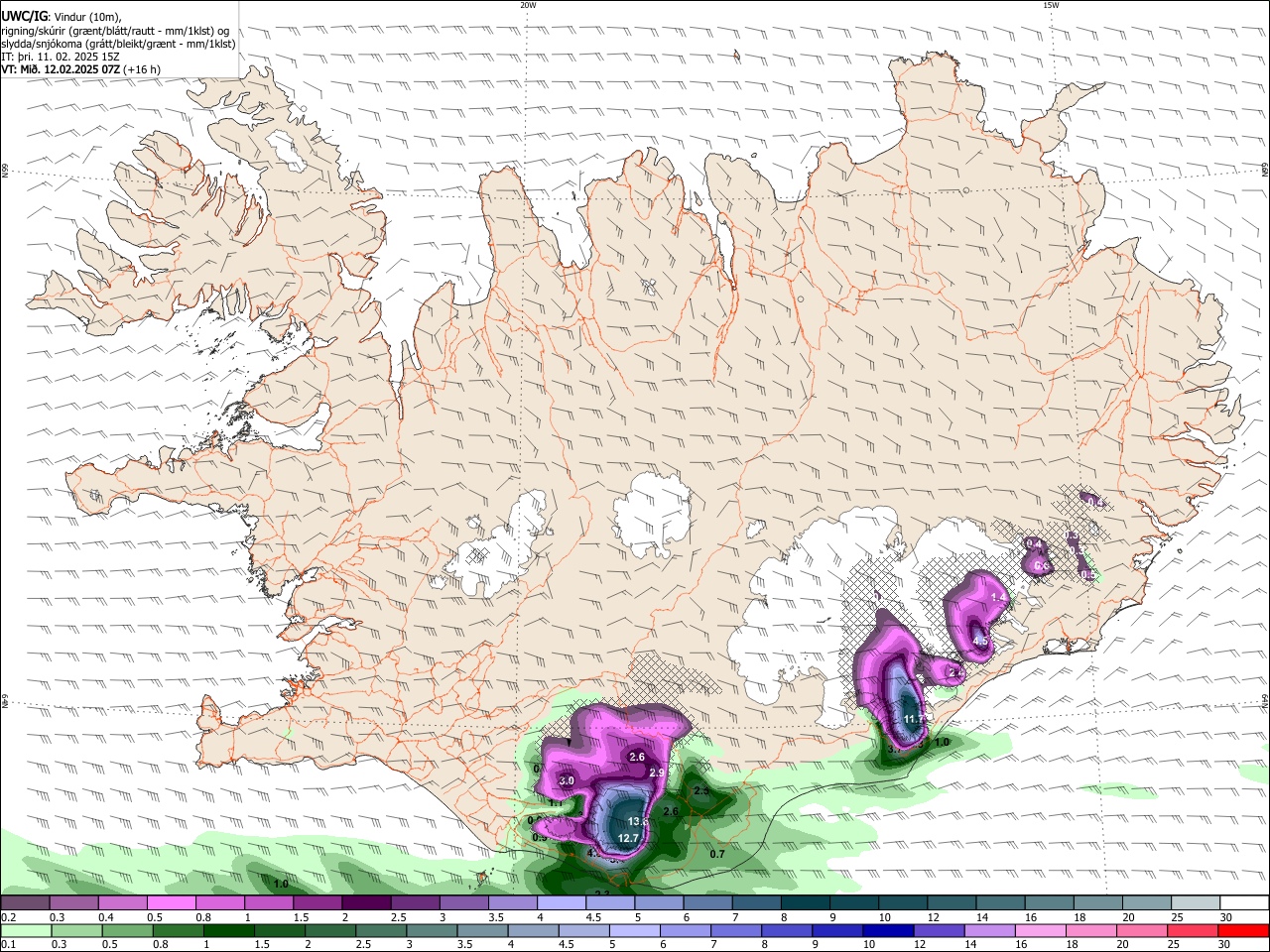
Task: Click the "0.1" label in the rain legend
Action: point(8,945)
